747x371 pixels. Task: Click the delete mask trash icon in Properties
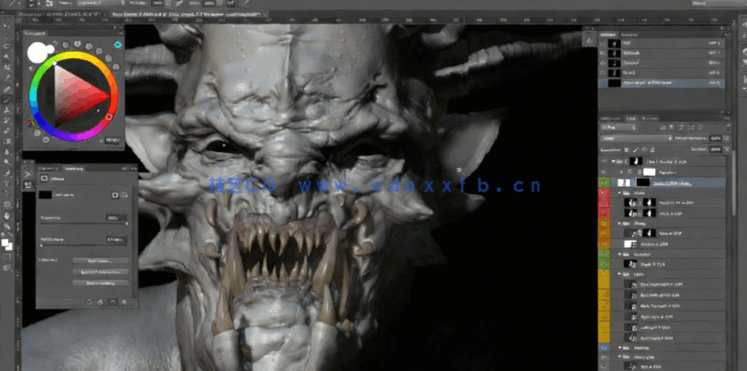tap(124, 301)
